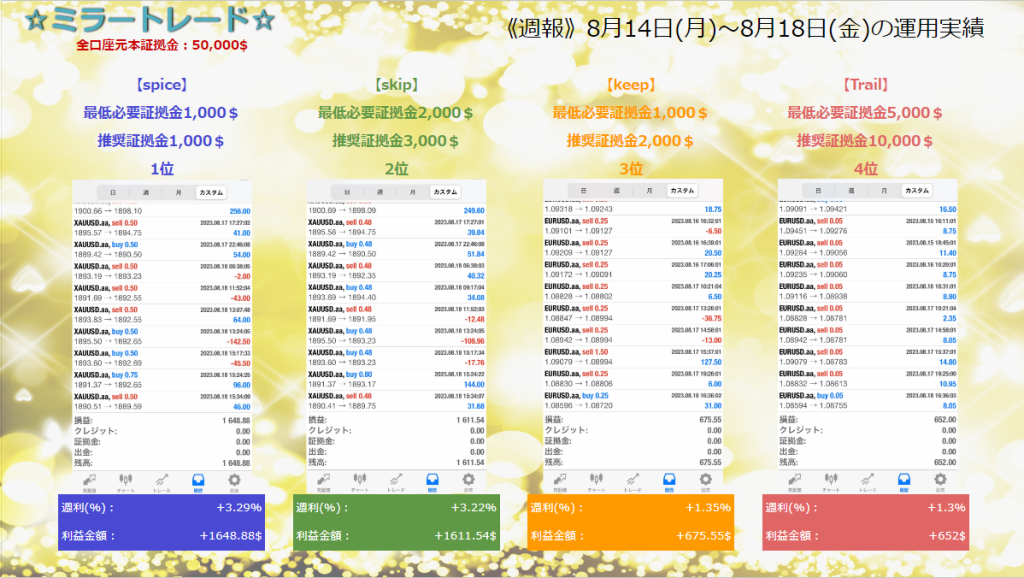
Task: Tap the trade icon in skip panel
Action: [x=397, y=481]
